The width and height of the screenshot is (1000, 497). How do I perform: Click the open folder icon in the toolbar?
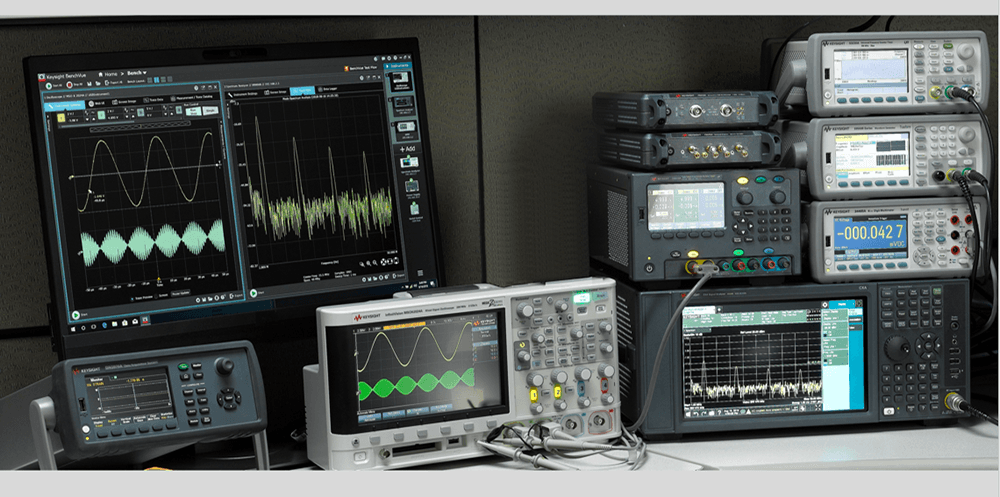pos(98,84)
